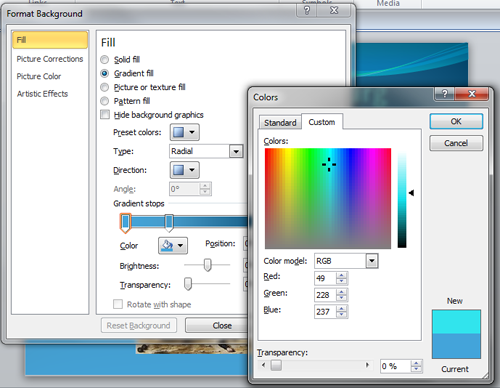This screenshot has height=388, width=500.
Task: Open the Picture Corrections section
Action: click(x=50, y=59)
